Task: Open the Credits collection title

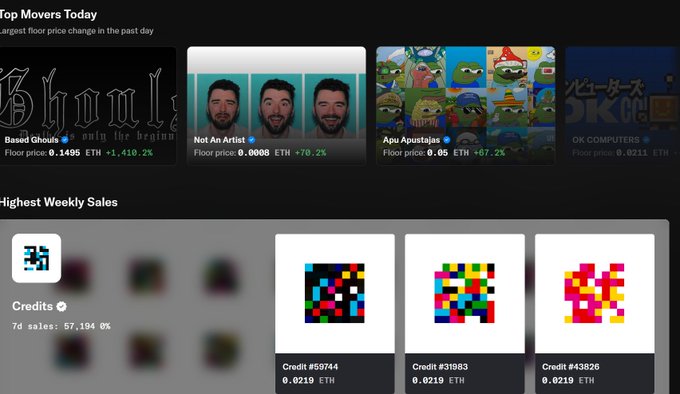Action: [32, 306]
